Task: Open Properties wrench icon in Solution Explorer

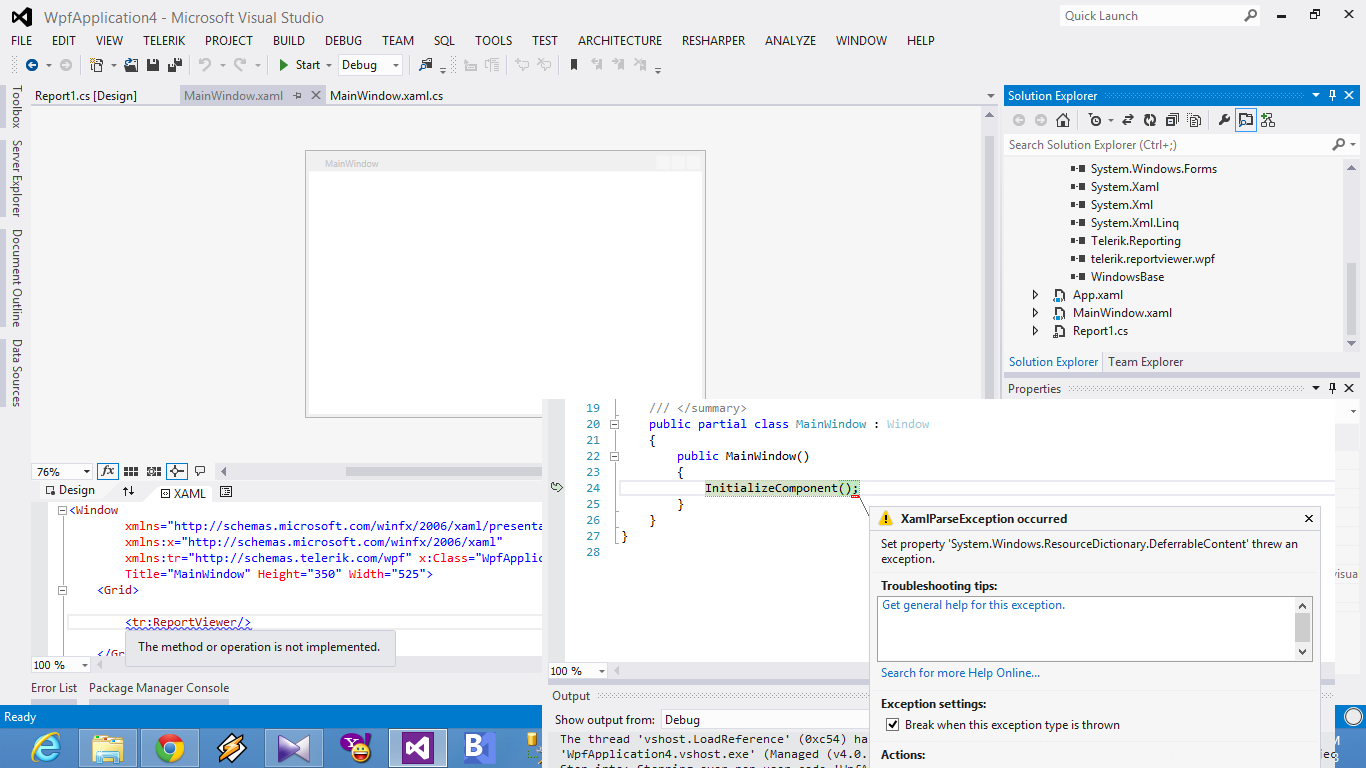Action: click(x=1223, y=120)
